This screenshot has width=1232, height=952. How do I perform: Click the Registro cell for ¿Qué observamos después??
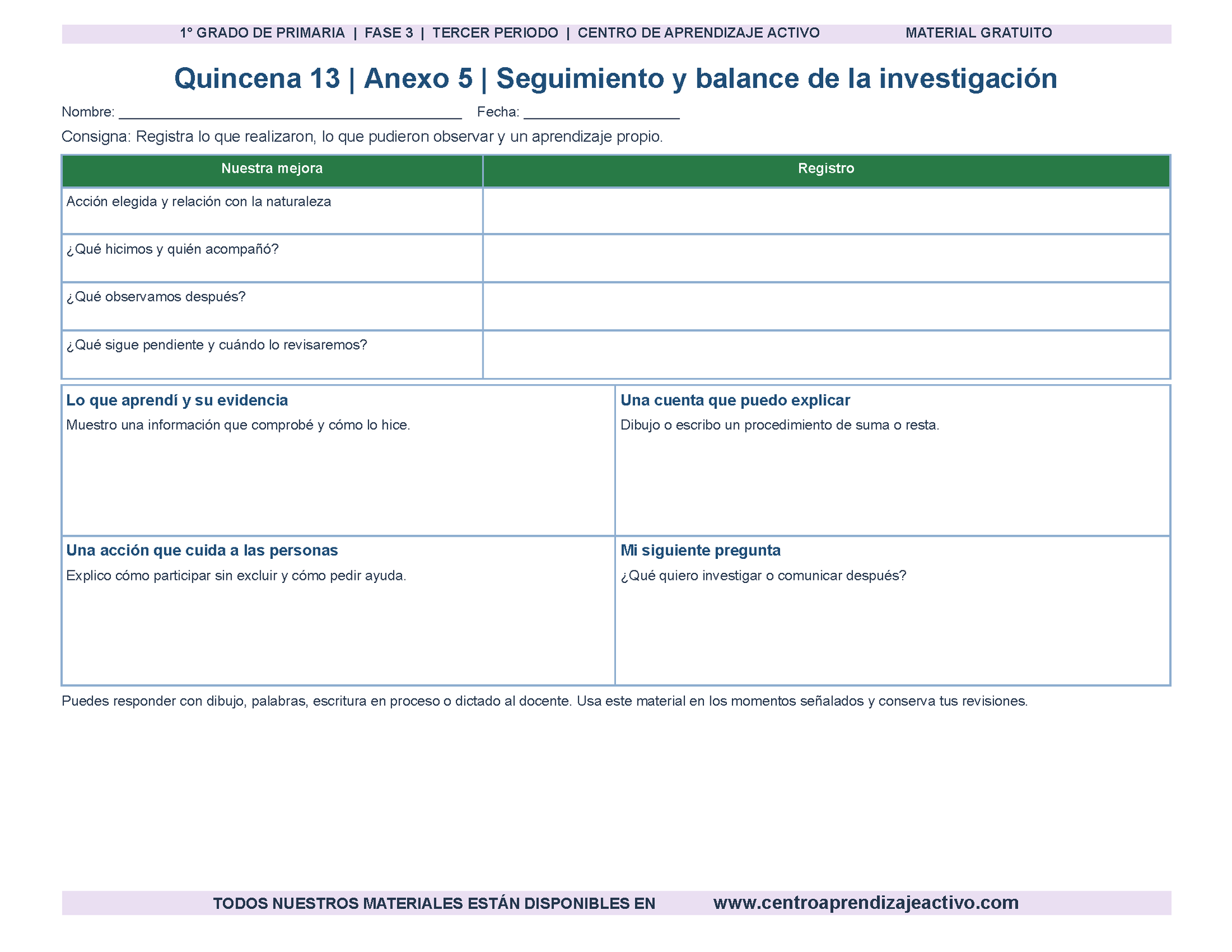(x=826, y=306)
